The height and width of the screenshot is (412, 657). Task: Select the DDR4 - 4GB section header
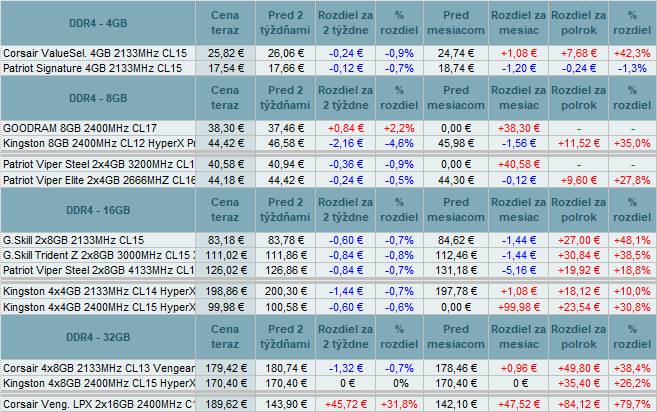click(x=98, y=23)
